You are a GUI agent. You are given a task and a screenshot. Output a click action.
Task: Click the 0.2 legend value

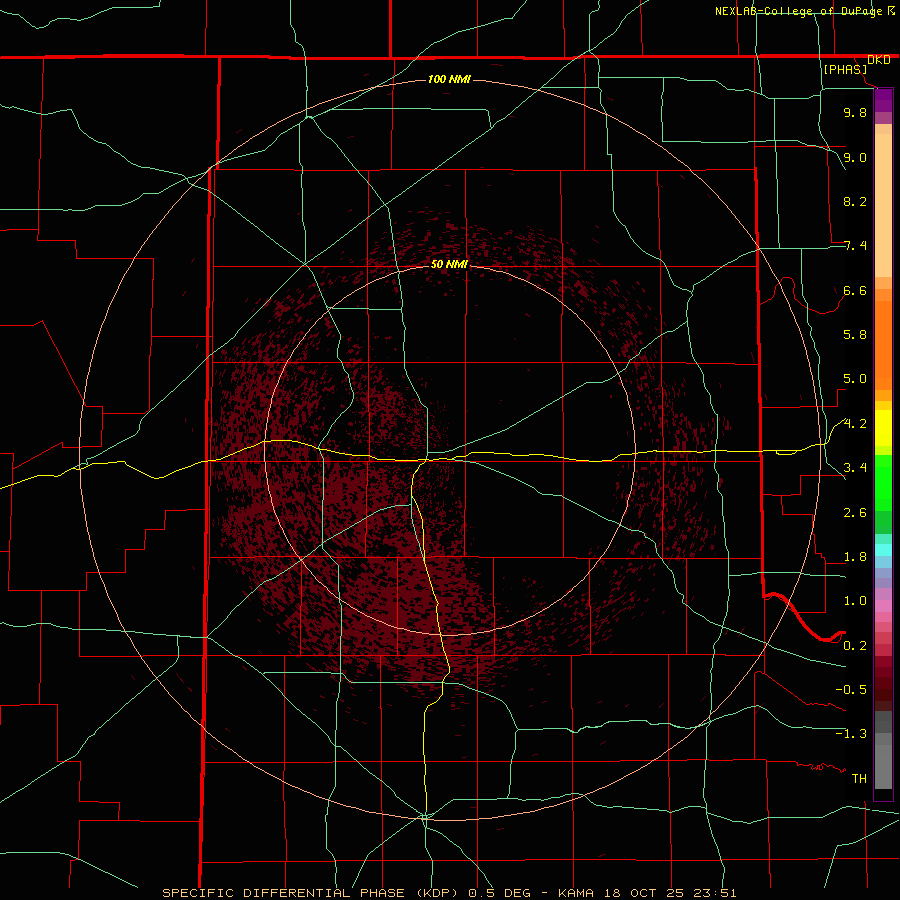pyautogui.click(x=855, y=646)
